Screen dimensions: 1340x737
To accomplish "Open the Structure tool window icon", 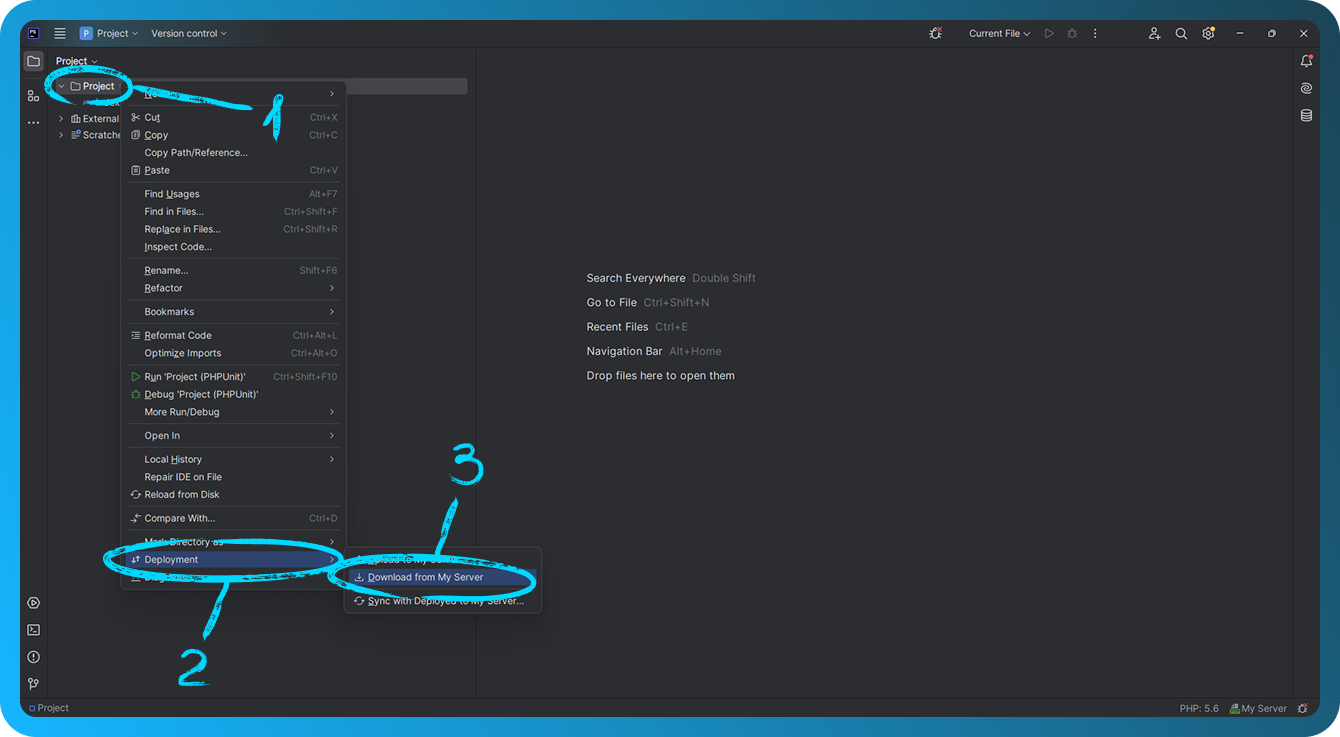I will [33, 95].
